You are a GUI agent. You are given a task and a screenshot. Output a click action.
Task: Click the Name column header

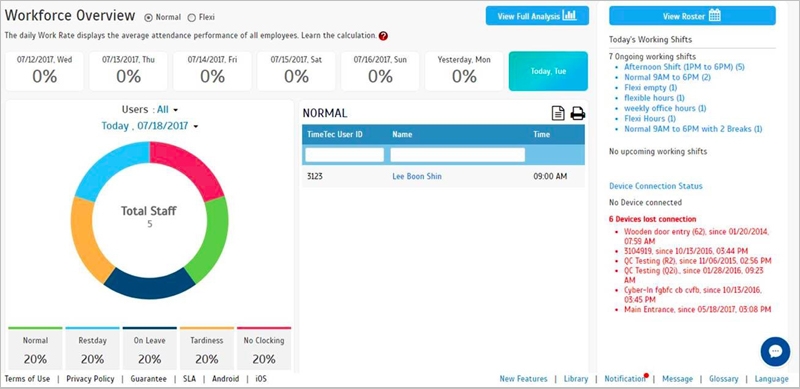[402, 135]
